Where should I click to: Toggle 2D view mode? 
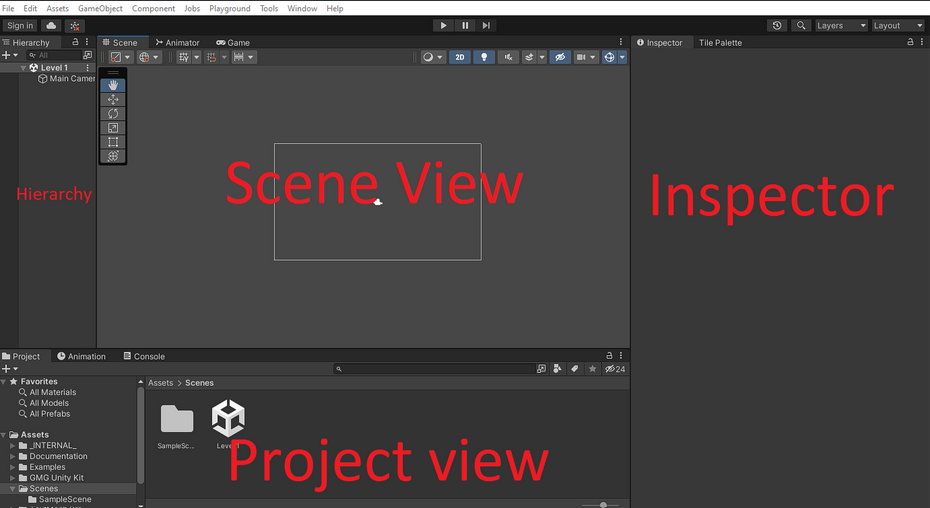pyautogui.click(x=459, y=57)
